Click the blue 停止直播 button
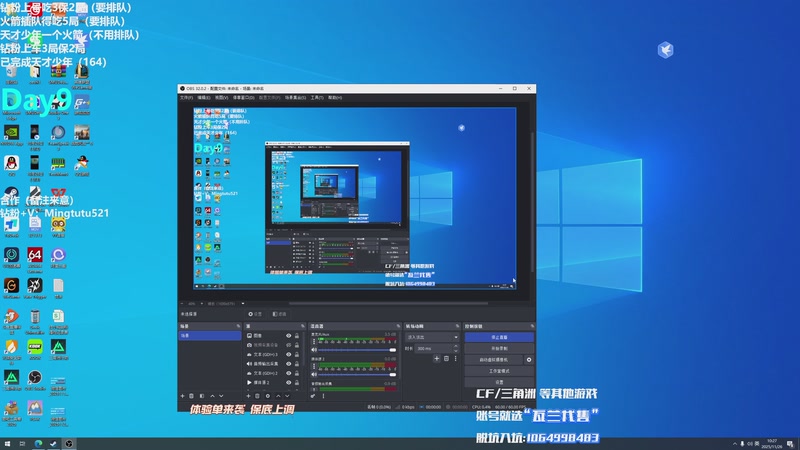 point(499,337)
